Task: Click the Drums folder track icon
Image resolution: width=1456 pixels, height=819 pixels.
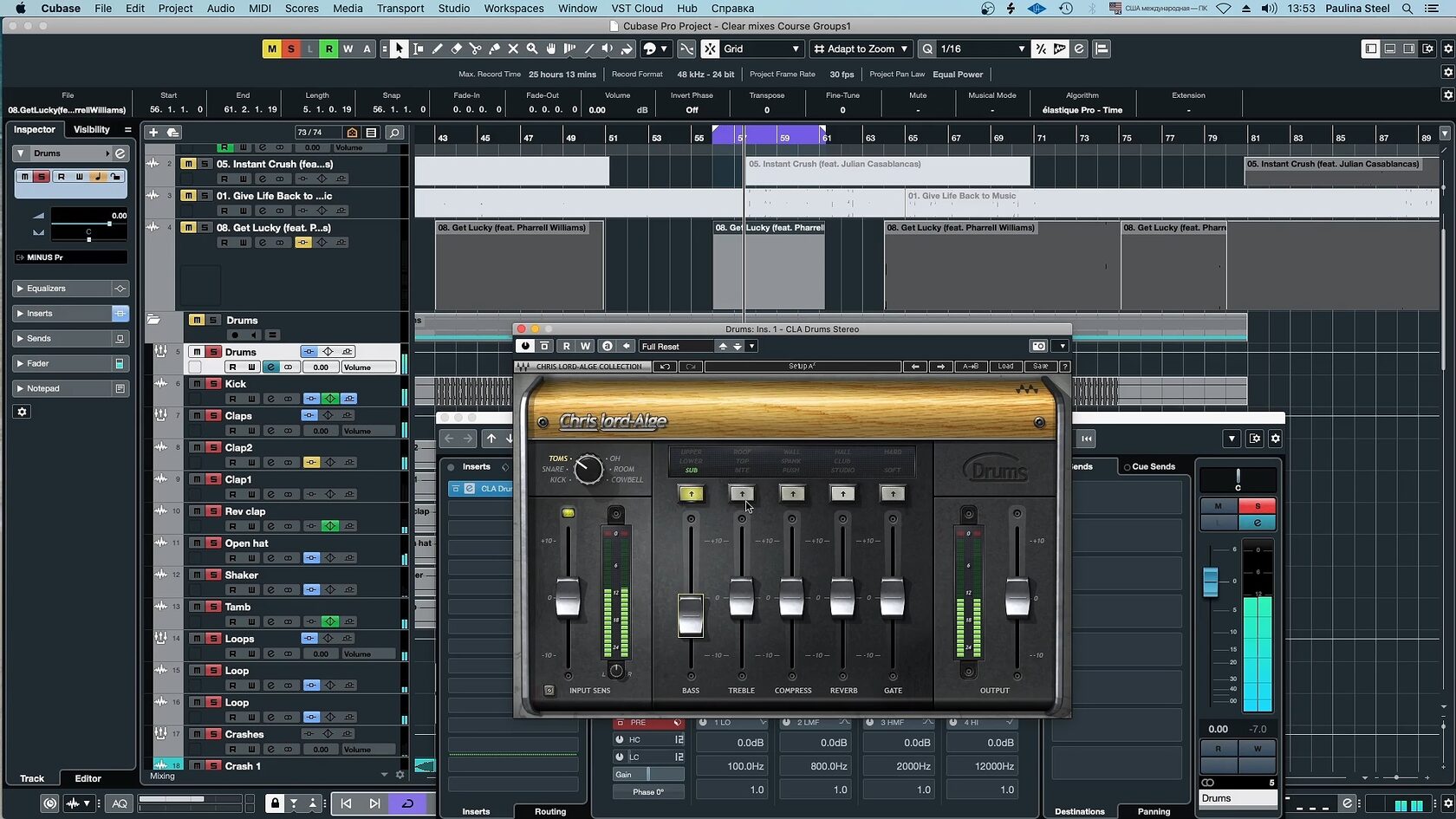Action: tap(153, 320)
